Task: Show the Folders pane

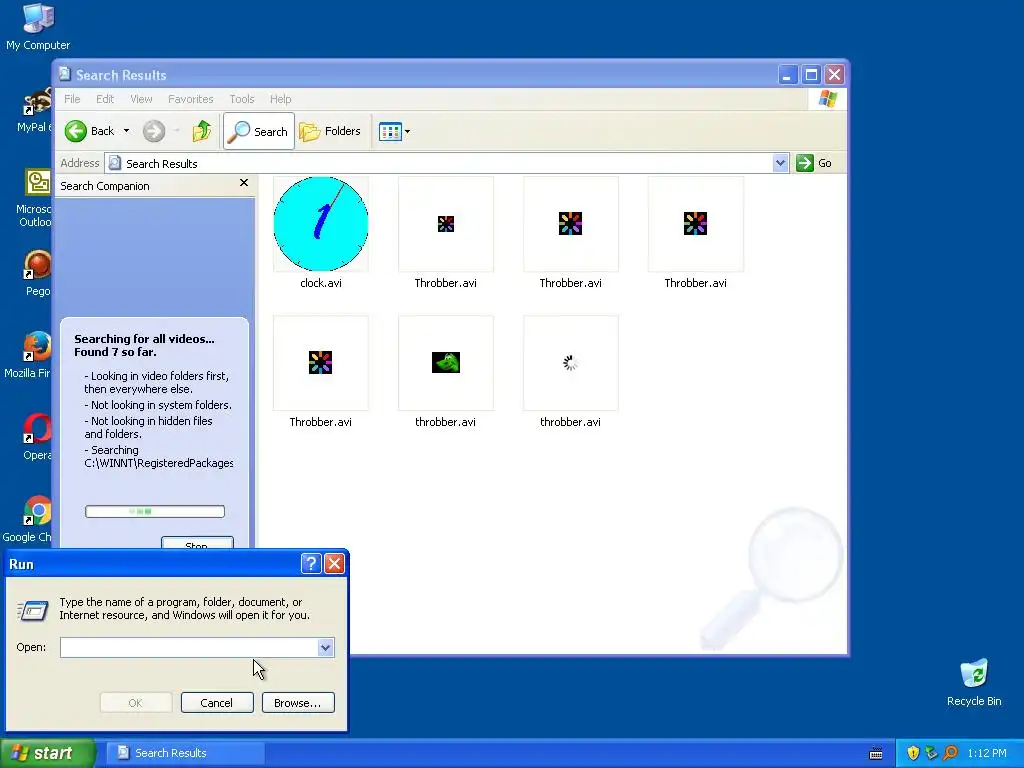Action: 330,131
